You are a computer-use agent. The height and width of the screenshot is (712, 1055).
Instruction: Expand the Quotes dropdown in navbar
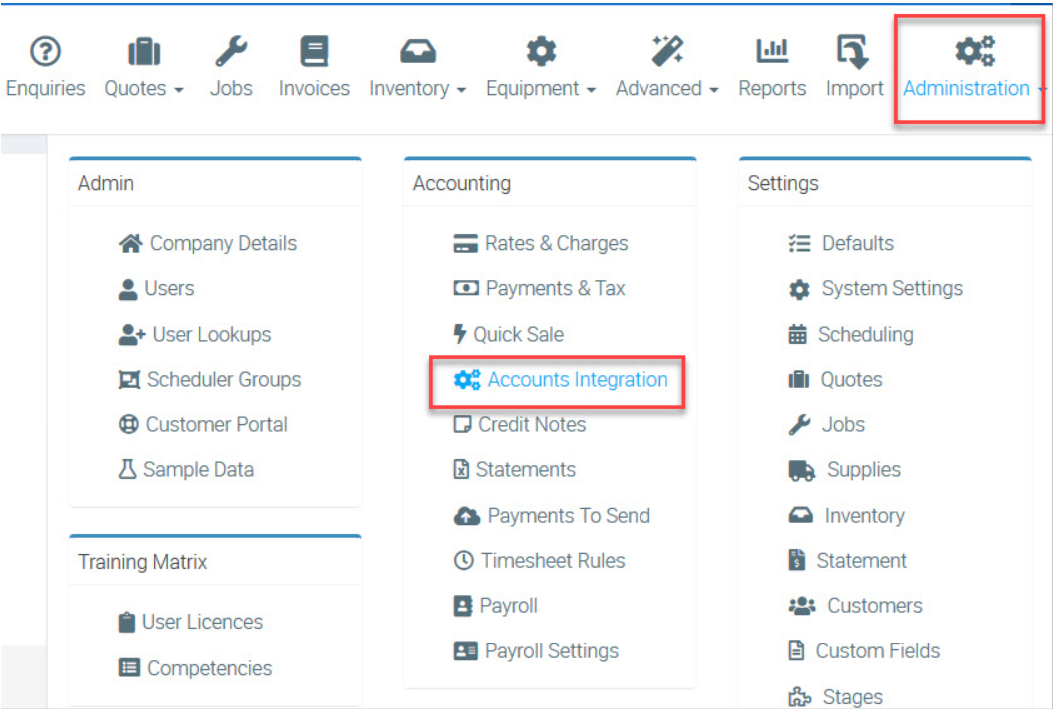tap(144, 88)
